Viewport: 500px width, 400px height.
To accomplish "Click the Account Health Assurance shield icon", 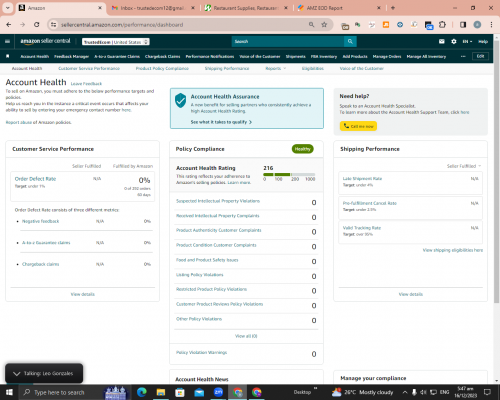I will point(180,100).
